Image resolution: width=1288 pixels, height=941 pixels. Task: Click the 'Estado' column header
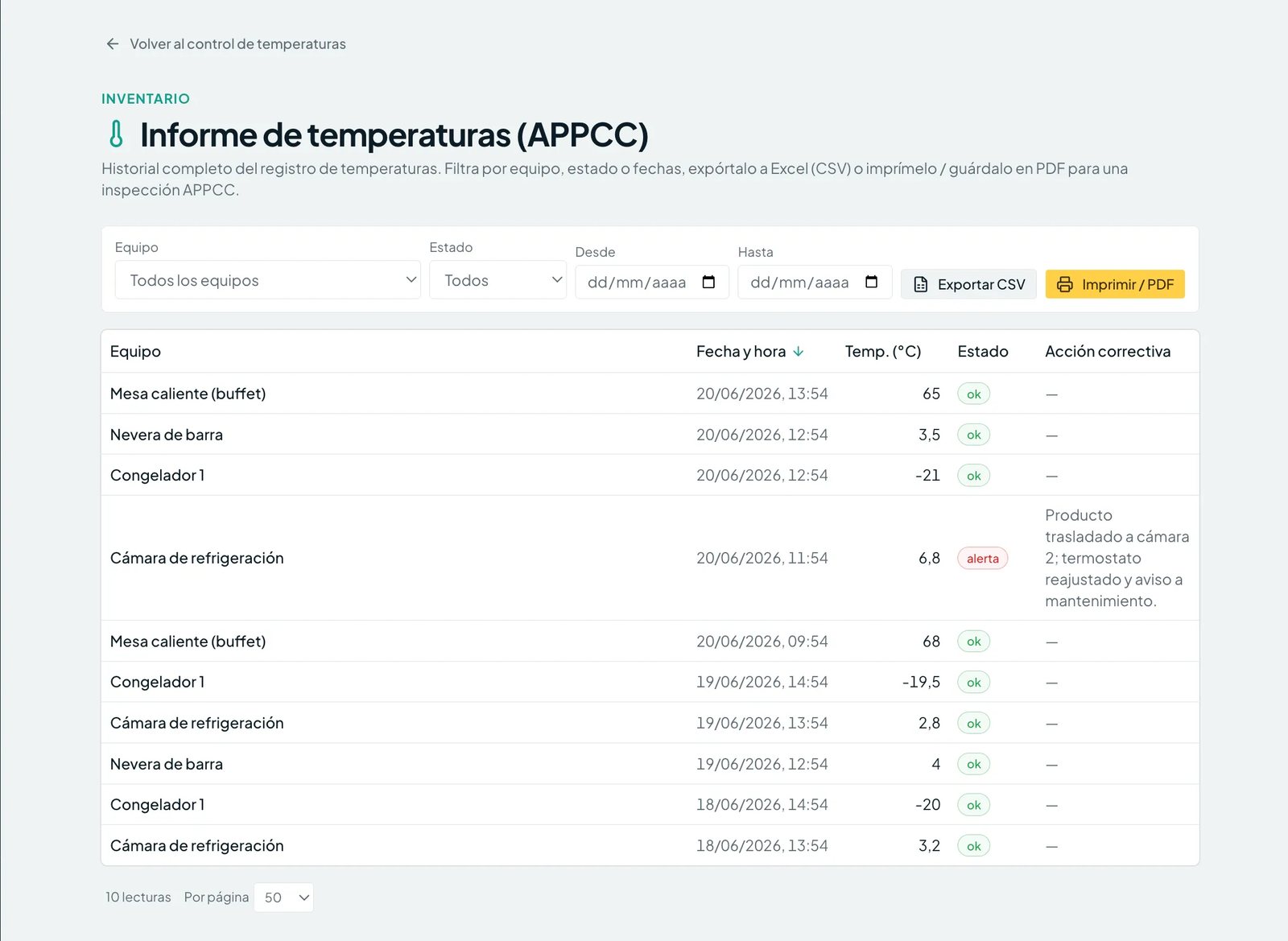click(983, 352)
